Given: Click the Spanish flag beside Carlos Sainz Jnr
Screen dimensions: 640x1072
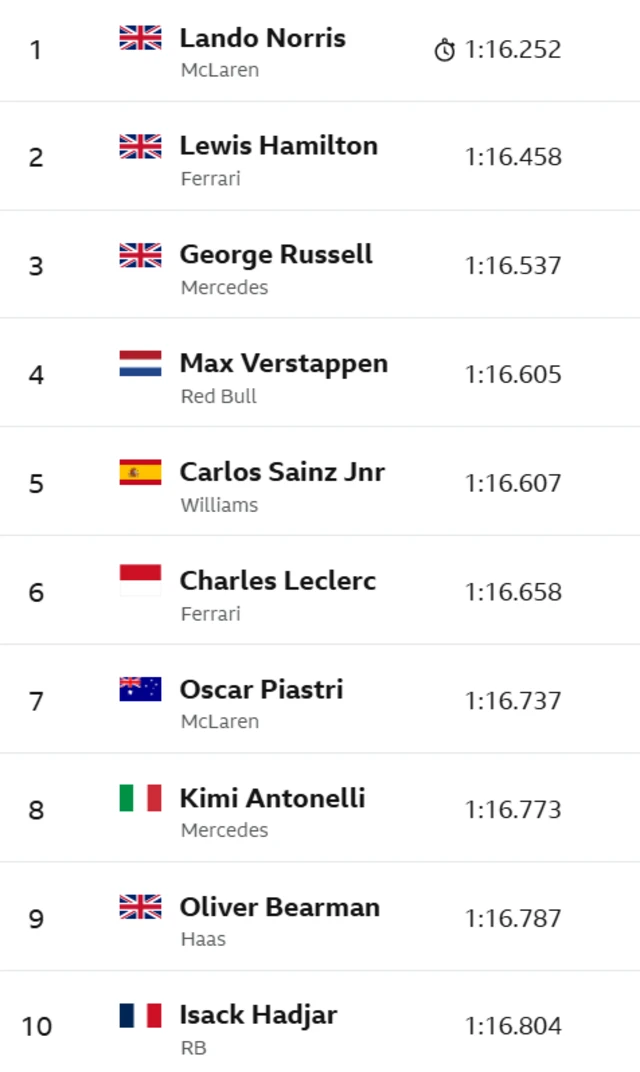Looking at the screenshot, I should click(x=140, y=472).
